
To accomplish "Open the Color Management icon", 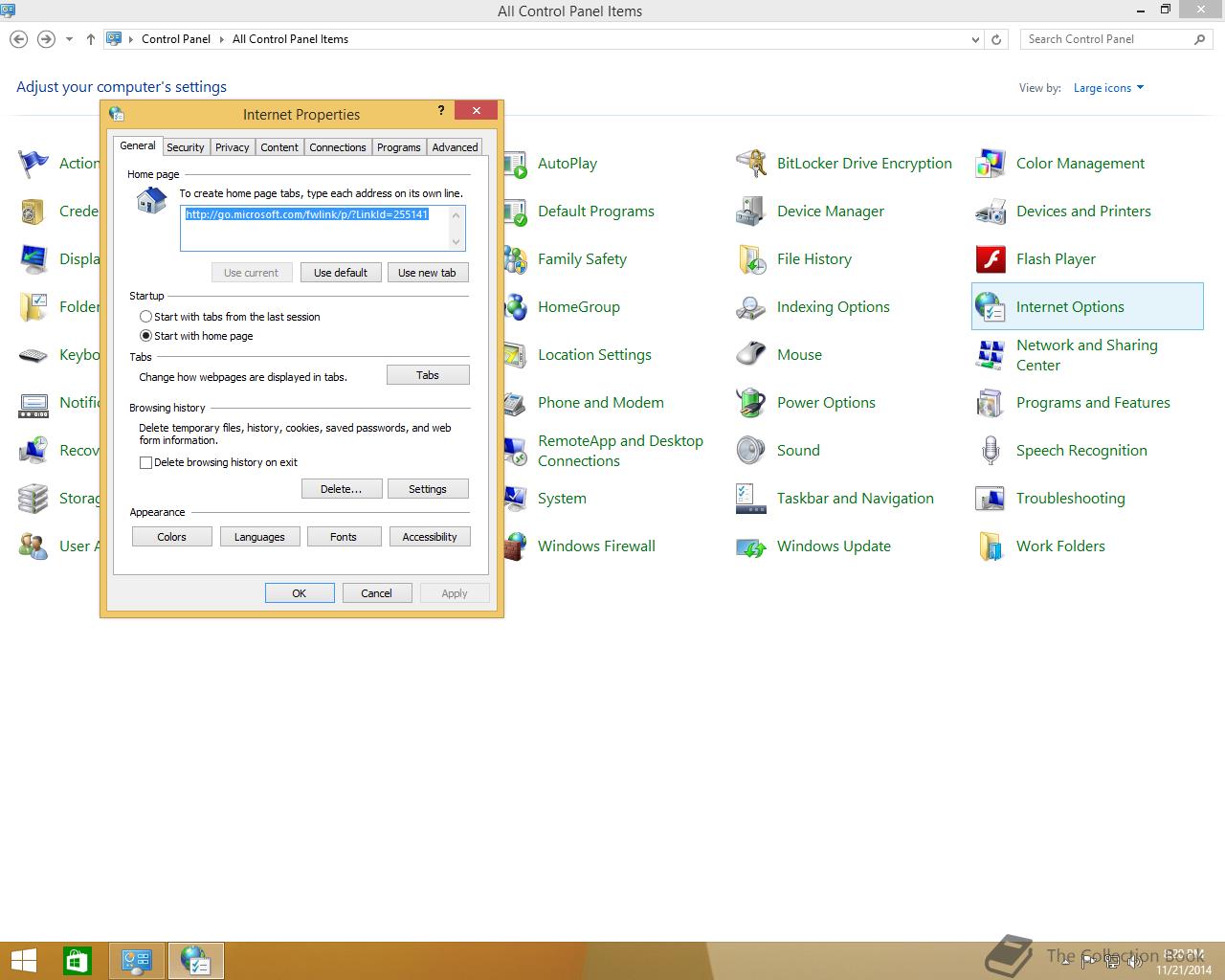I will (x=990, y=164).
